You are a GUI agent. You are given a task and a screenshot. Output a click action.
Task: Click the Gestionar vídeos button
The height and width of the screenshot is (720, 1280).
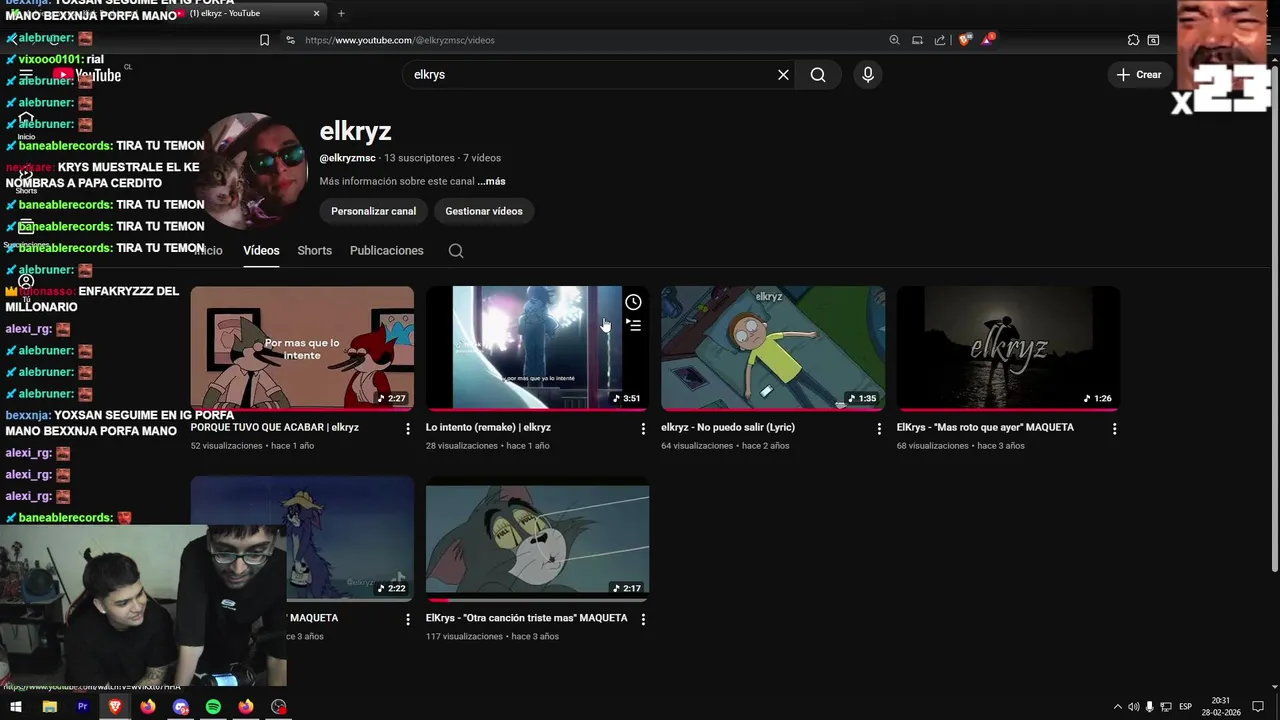(484, 211)
